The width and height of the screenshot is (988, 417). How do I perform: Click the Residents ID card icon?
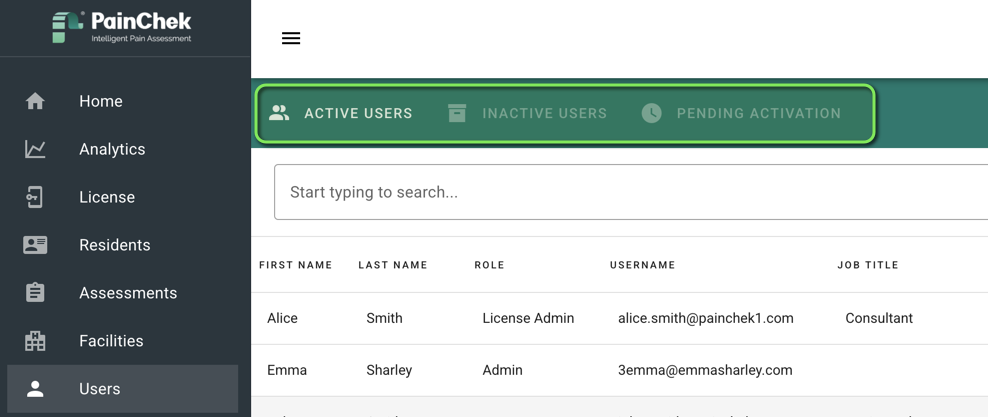click(x=35, y=245)
